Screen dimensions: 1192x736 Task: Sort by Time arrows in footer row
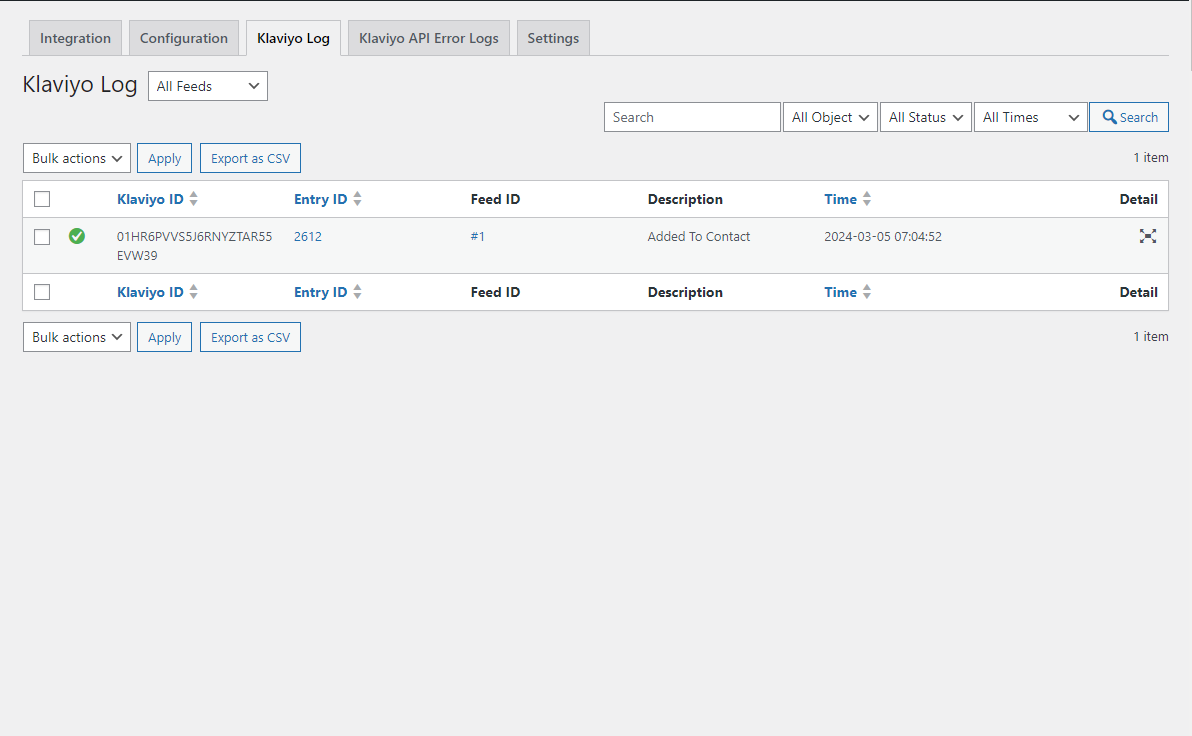click(x=867, y=292)
